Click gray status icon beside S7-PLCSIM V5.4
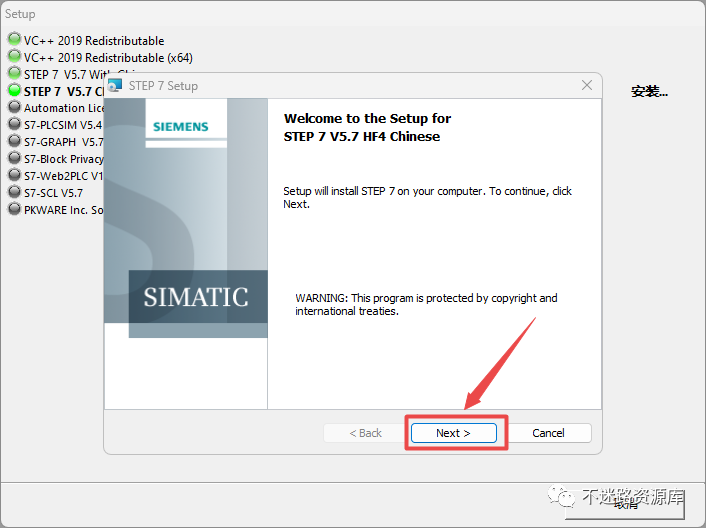 coord(14,124)
